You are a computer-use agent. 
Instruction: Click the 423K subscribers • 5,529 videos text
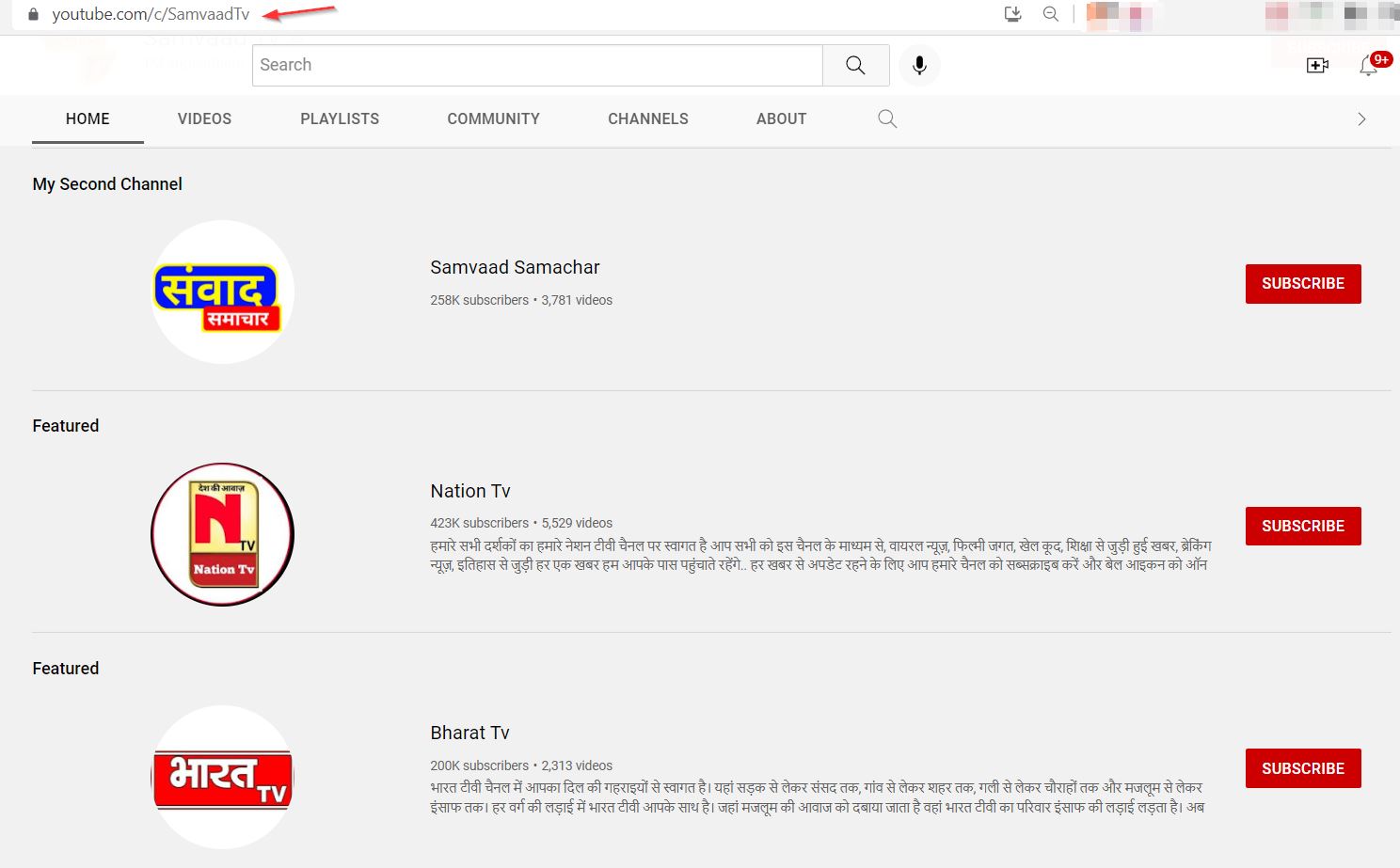click(521, 523)
